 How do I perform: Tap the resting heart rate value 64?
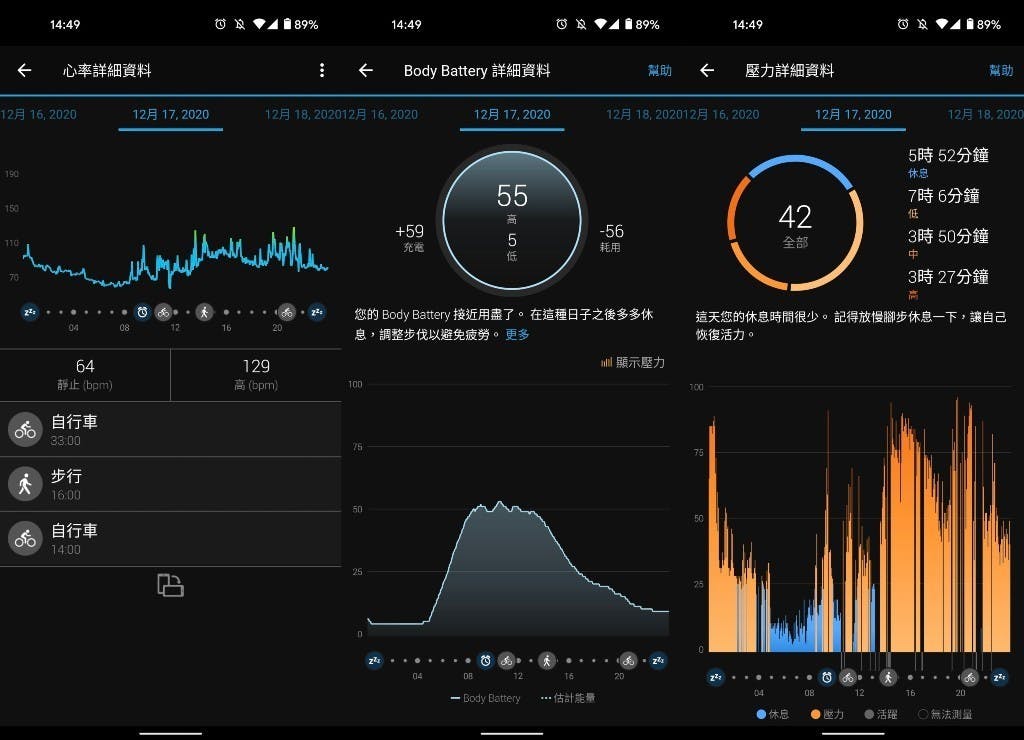[x=85, y=366]
